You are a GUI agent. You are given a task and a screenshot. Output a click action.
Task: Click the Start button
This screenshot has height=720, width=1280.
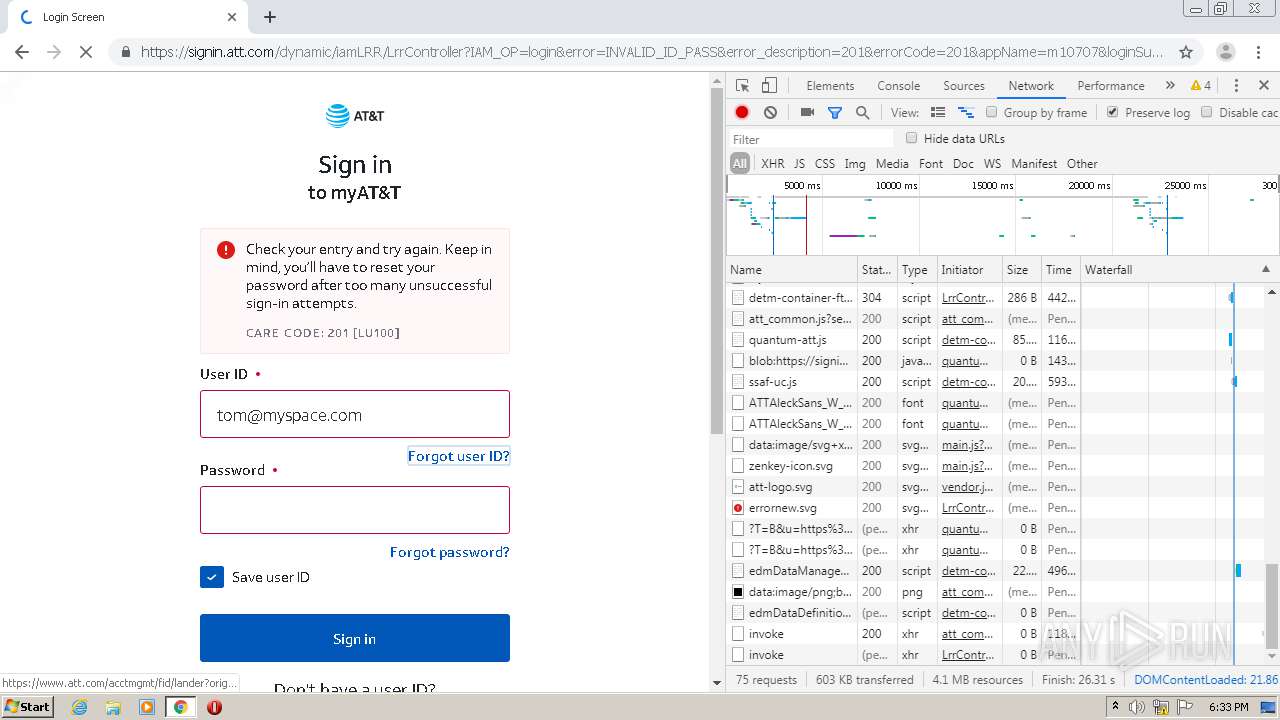tap(28, 707)
